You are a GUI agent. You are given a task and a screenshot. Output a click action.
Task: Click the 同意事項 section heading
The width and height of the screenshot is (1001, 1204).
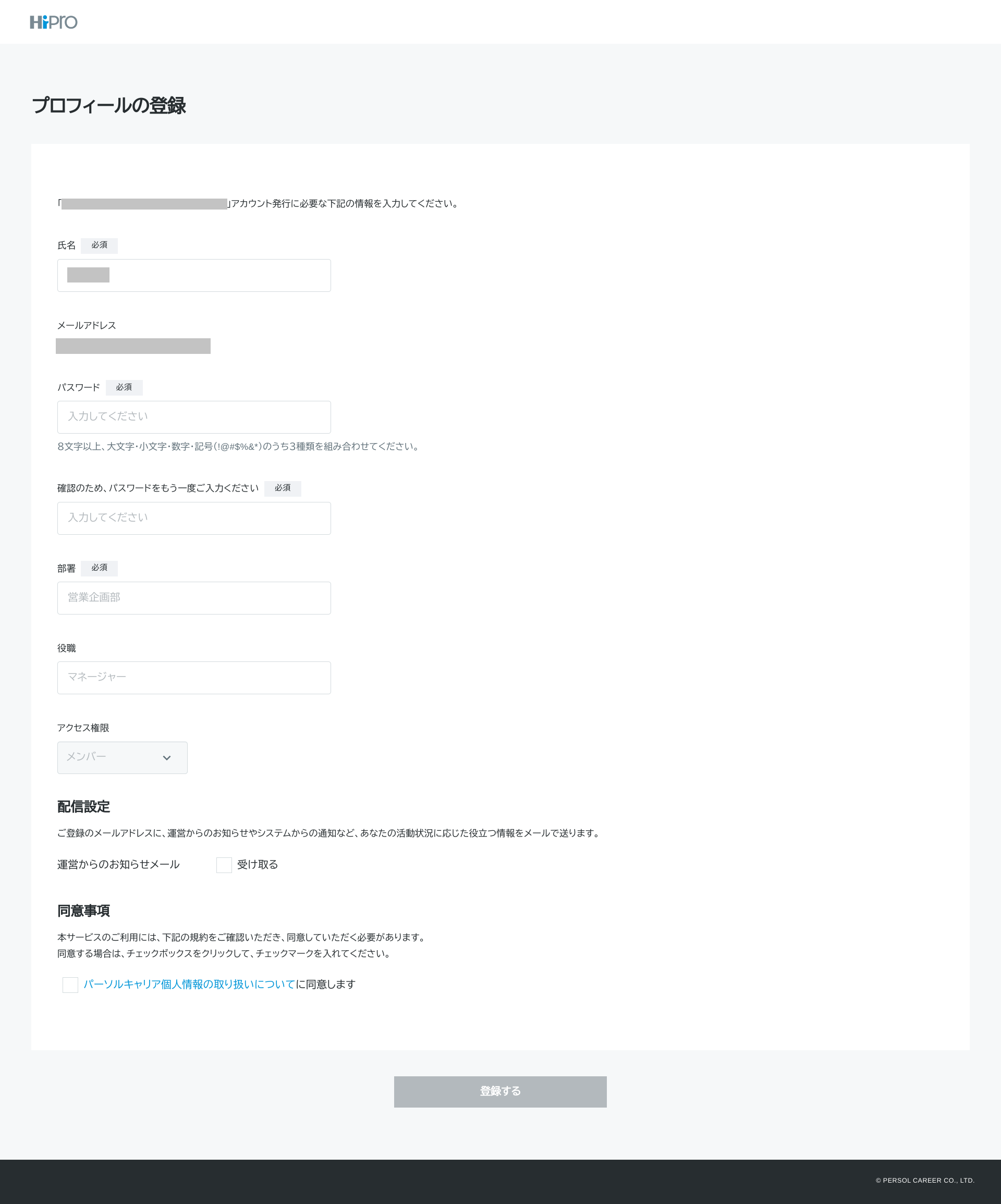(84, 911)
